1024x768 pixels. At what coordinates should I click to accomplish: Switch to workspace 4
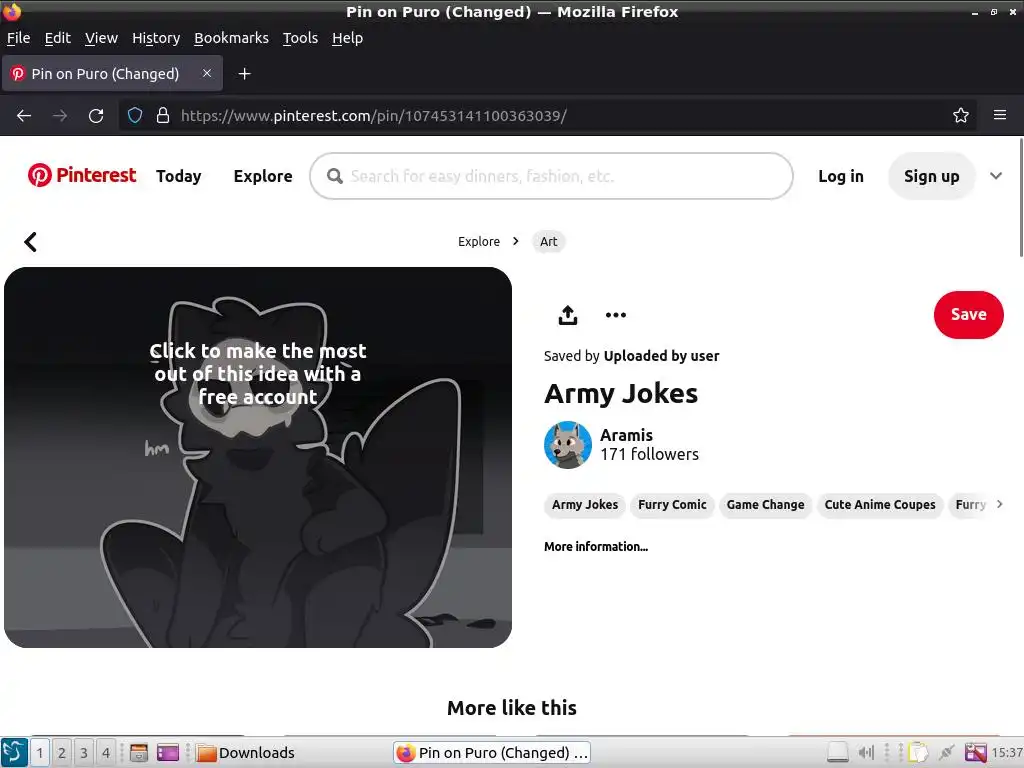pyautogui.click(x=106, y=753)
